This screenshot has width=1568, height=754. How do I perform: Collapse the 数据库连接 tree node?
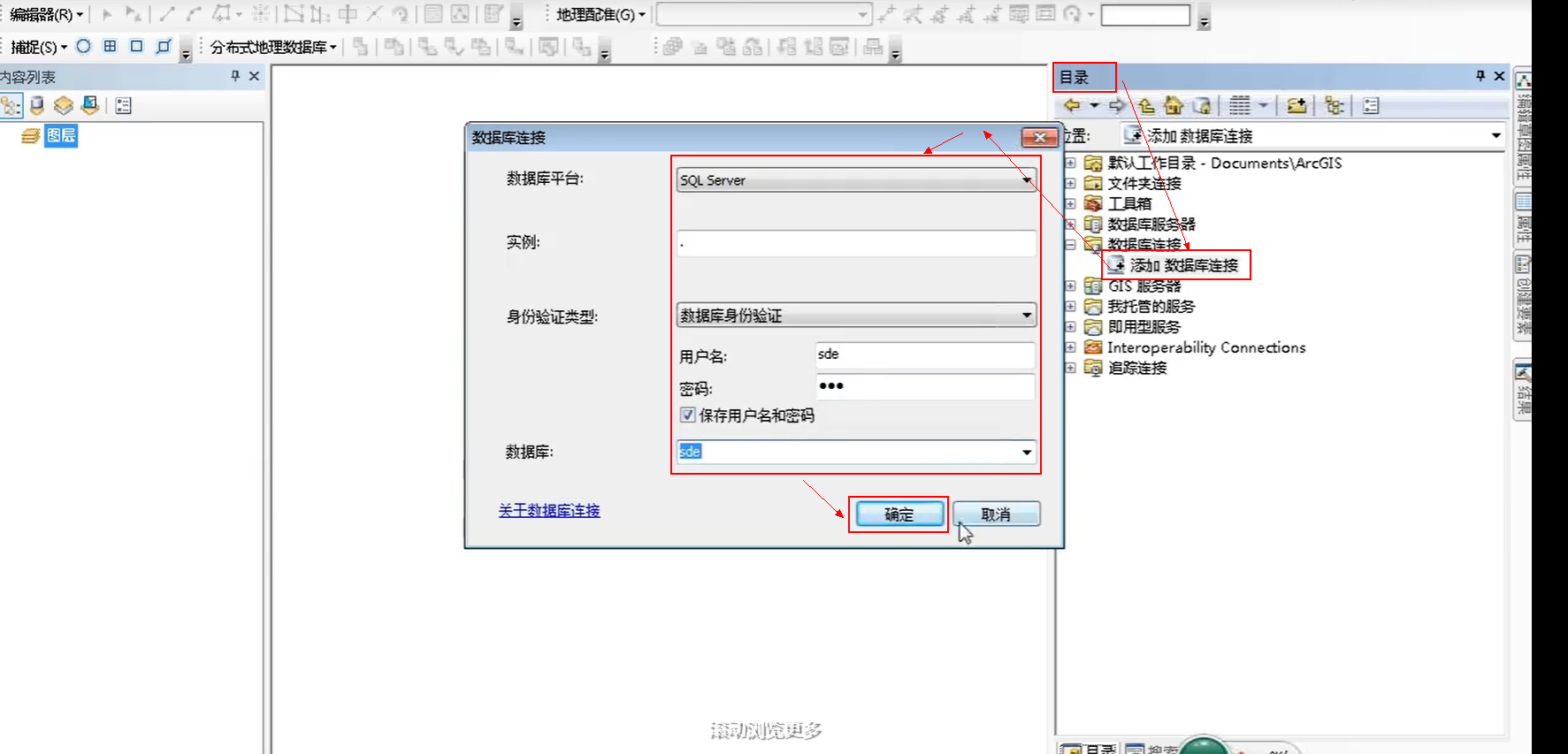coord(1070,244)
